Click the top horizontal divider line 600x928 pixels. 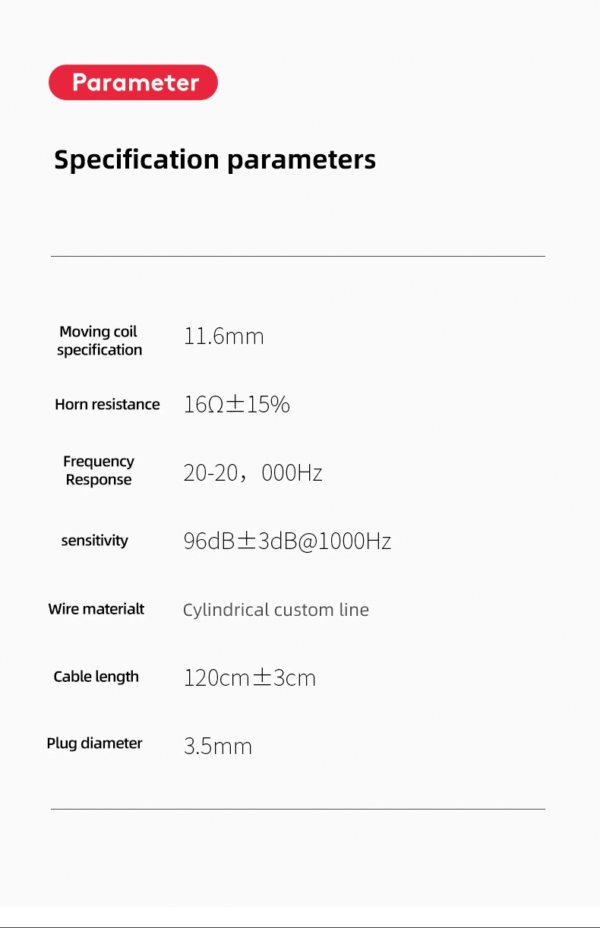[298, 256]
